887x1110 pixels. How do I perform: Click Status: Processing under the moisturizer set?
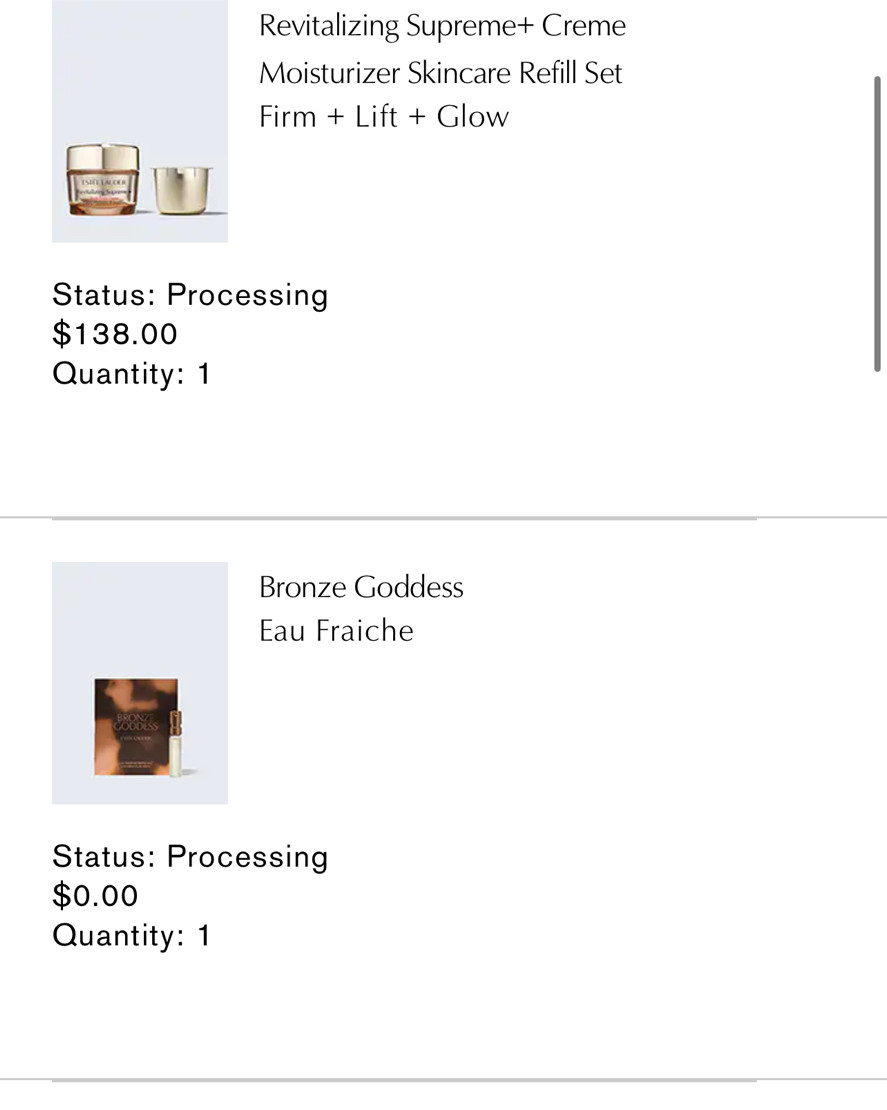[190, 295]
